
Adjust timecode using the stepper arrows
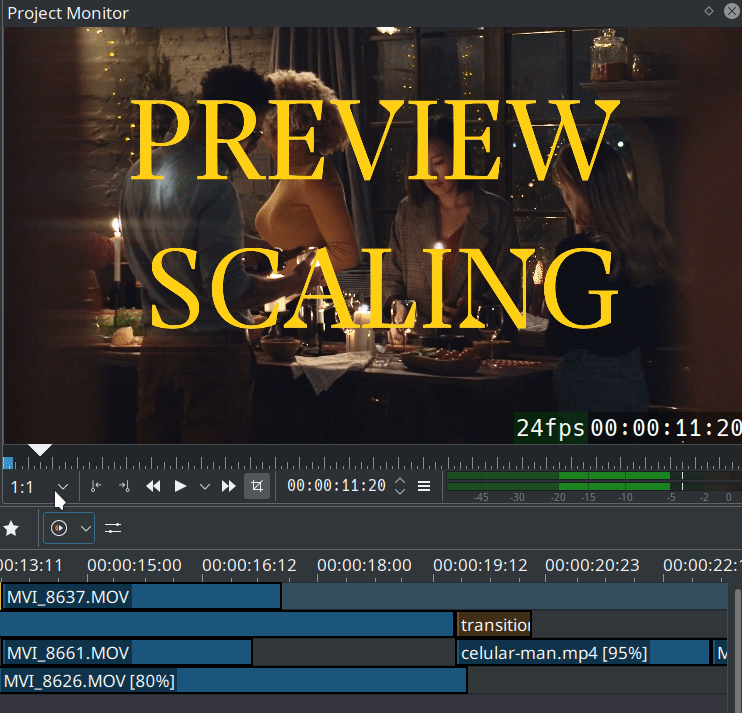coord(400,486)
